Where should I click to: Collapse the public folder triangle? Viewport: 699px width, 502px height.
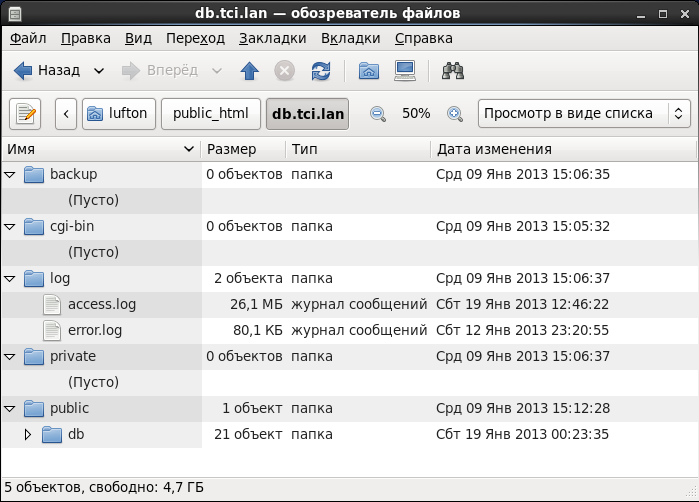[x=10, y=408]
